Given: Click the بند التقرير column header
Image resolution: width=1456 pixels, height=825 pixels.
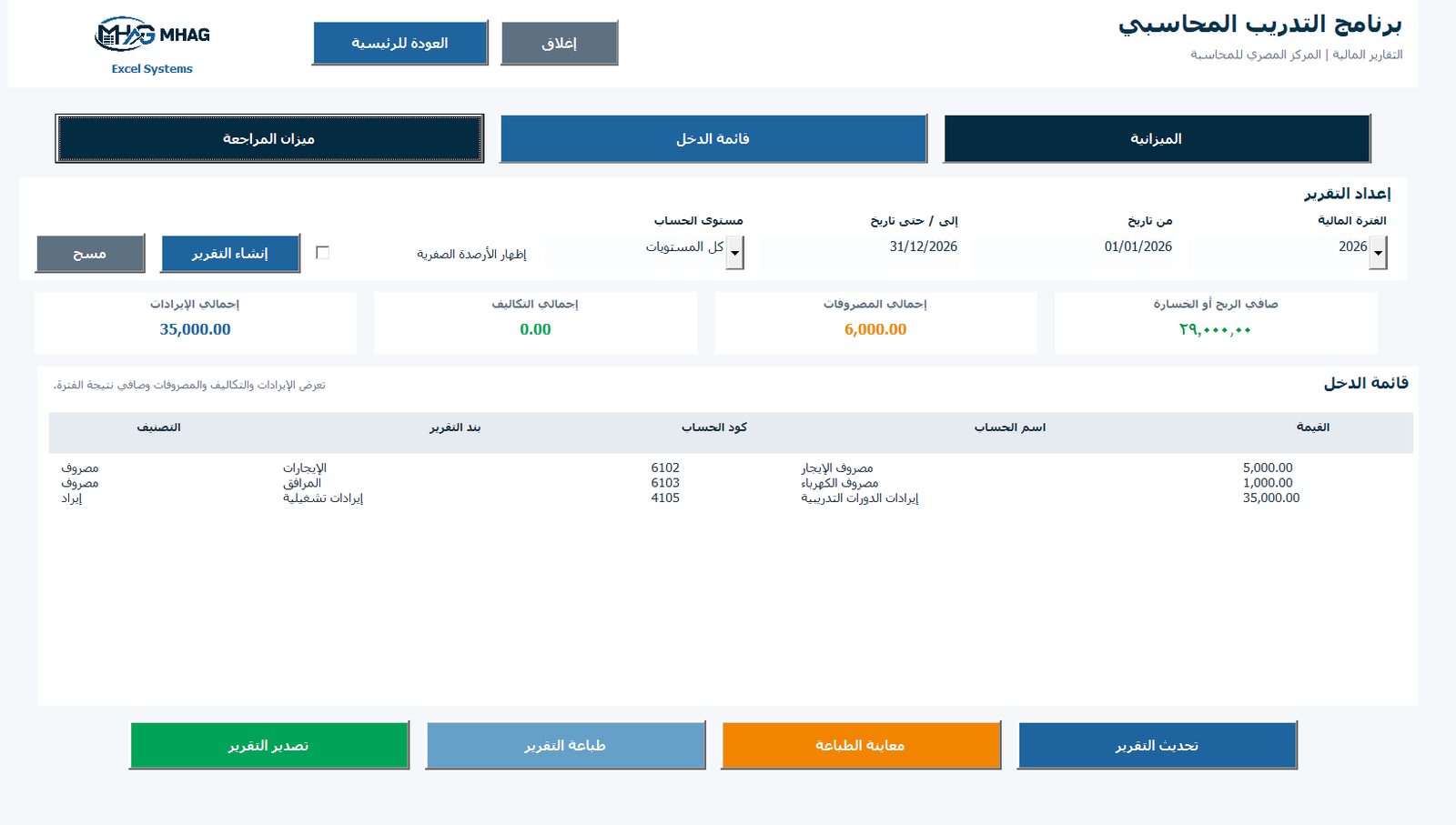Looking at the screenshot, I should [455, 427].
